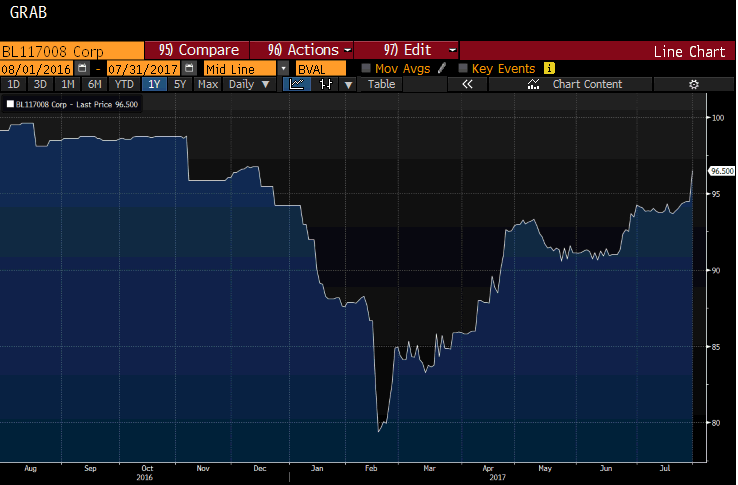Switch to Table view

pos(381,84)
